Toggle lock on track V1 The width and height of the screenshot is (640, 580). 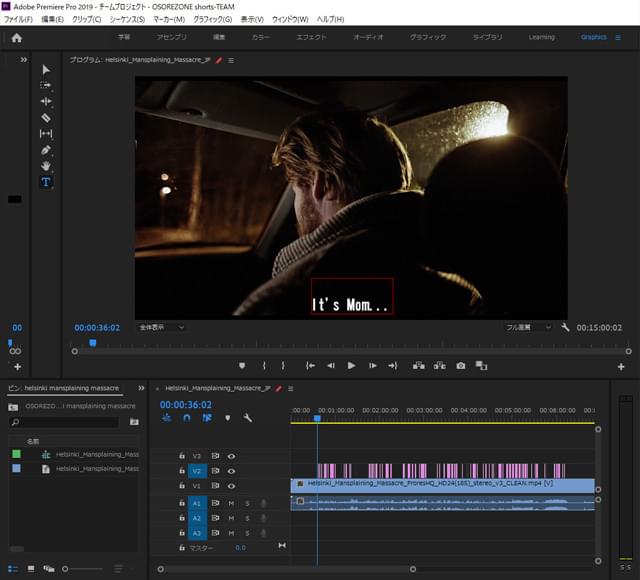click(x=181, y=486)
